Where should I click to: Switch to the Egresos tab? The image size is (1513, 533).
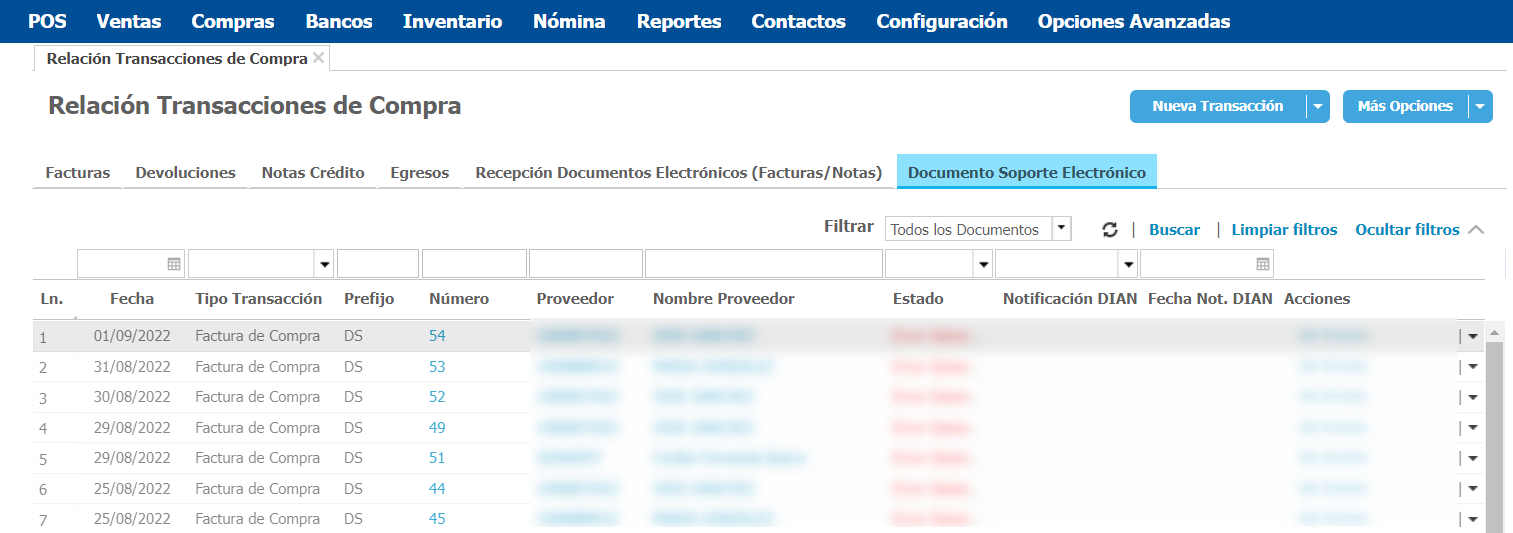click(419, 173)
